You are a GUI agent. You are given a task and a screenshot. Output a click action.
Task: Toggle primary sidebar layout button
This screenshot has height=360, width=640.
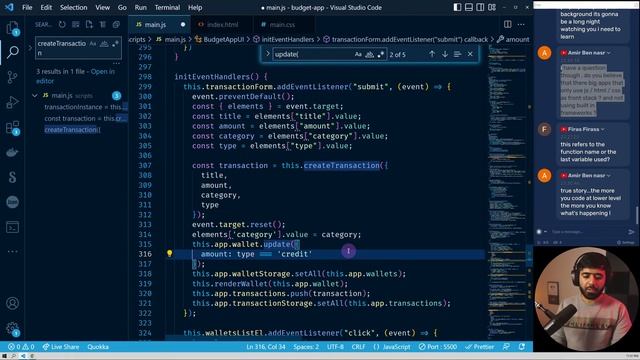pos(458,7)
